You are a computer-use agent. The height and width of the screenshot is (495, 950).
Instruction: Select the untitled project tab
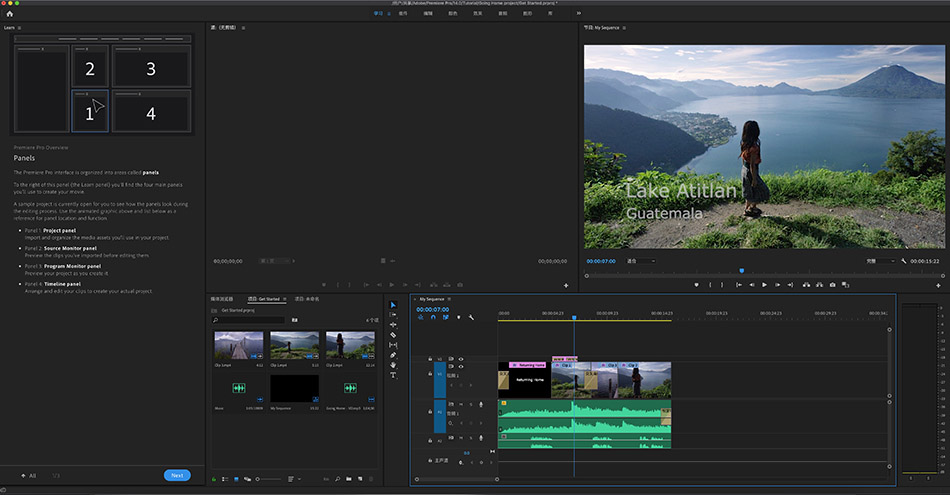coord(307,299)
